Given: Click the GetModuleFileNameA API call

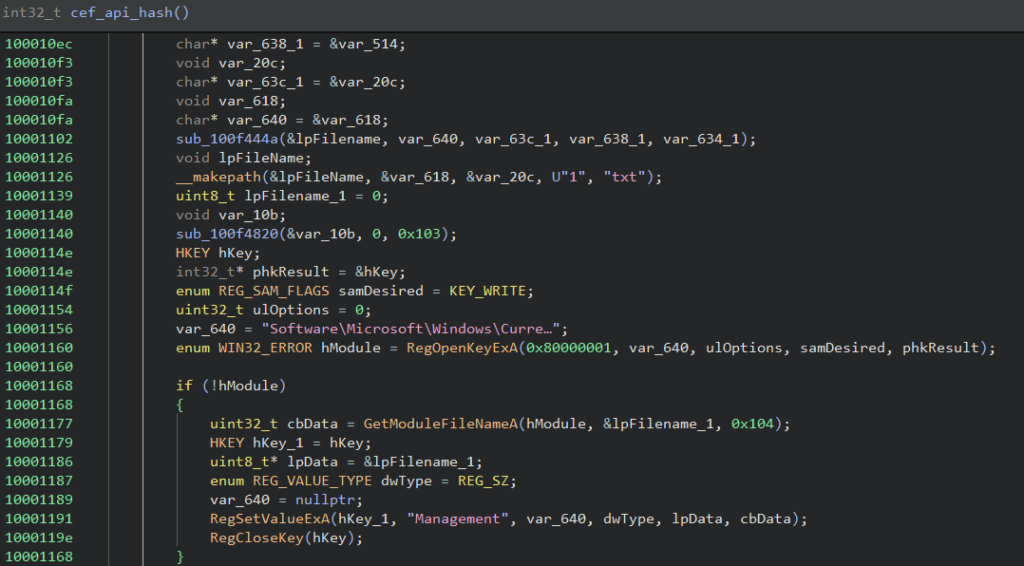Looking at the screenshot, I should [441, 424].
